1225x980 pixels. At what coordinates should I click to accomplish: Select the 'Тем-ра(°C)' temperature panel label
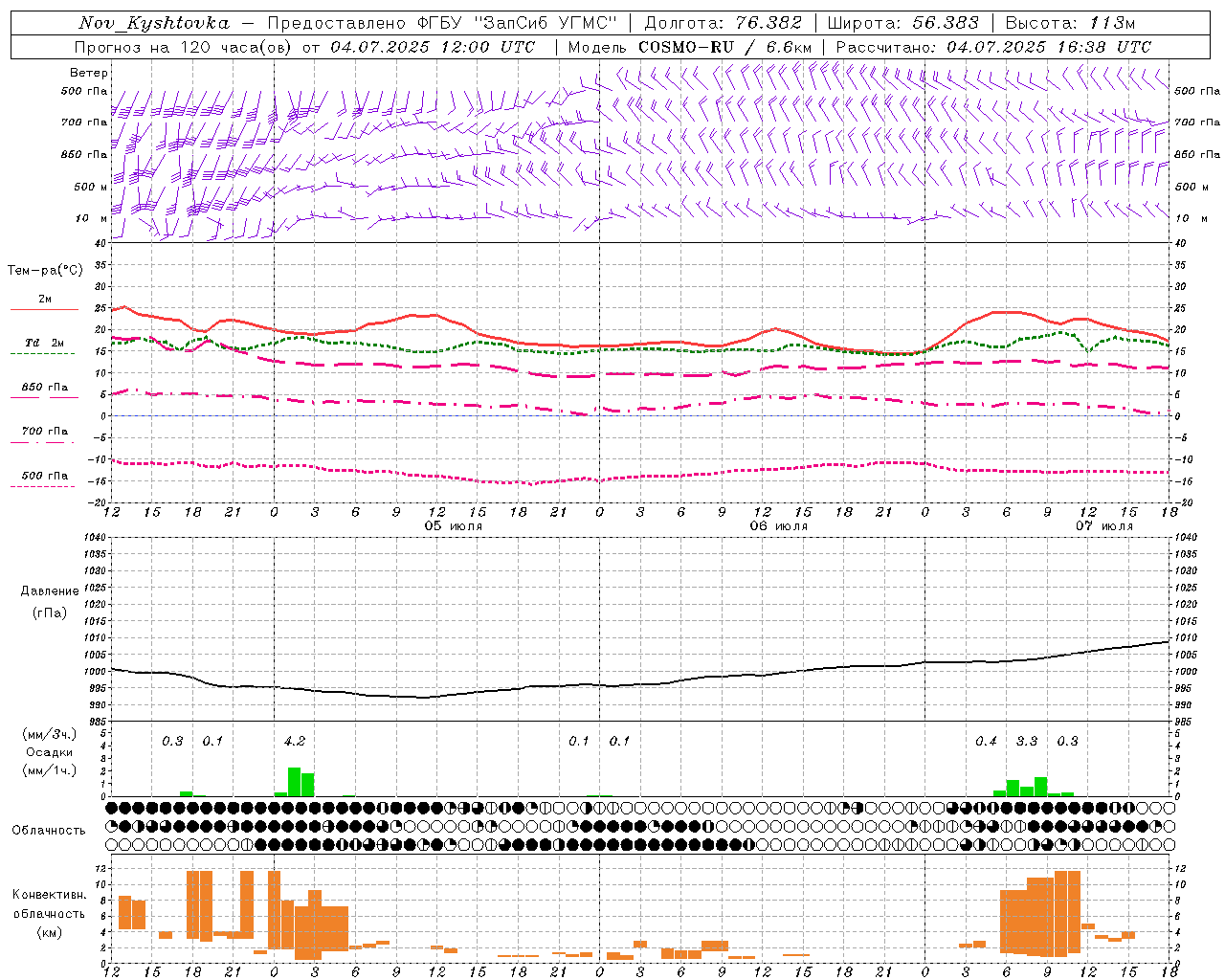pyautogui.click(x=45, y=271)
